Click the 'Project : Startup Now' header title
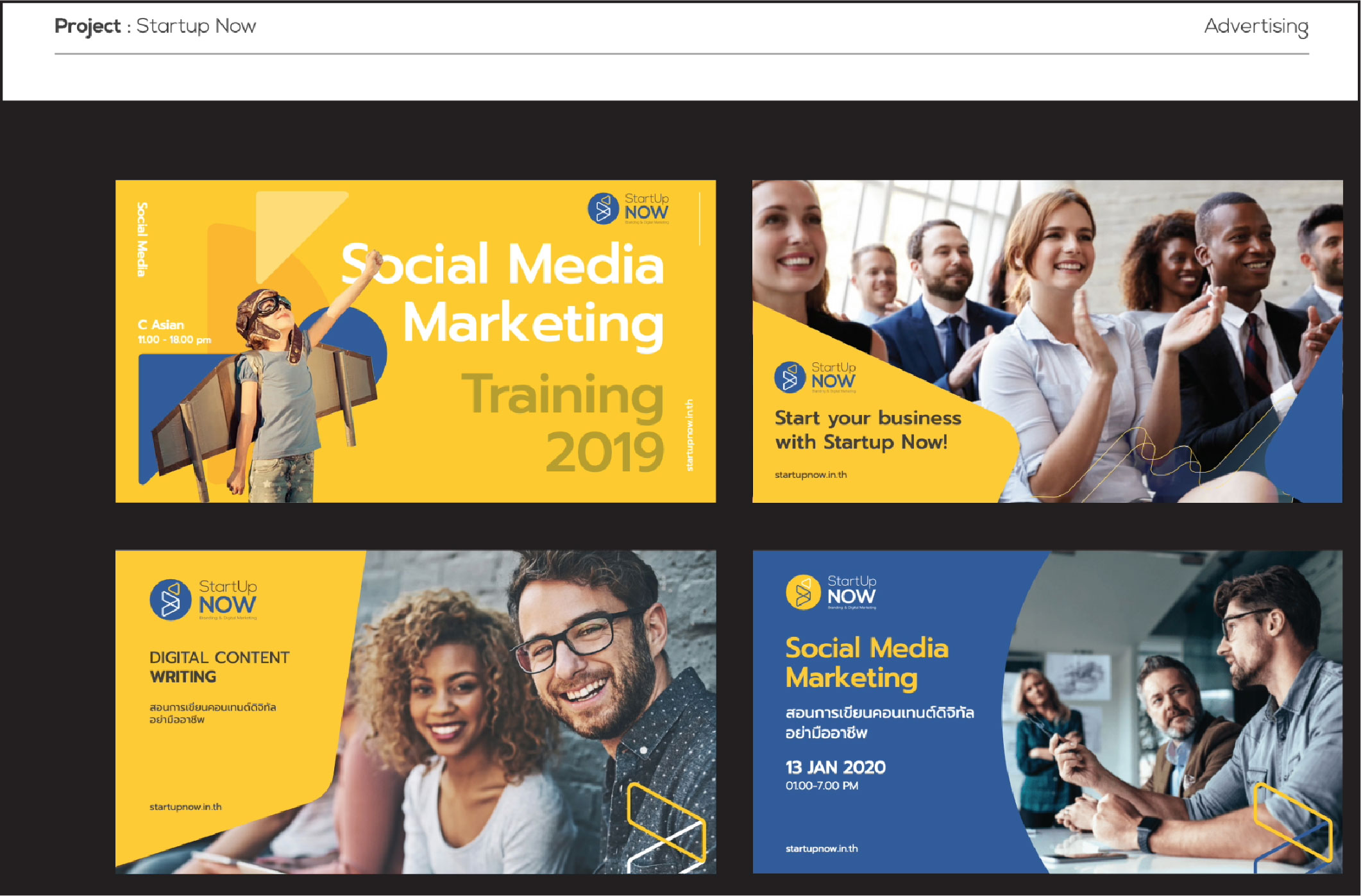 click(x=155, y=26)
